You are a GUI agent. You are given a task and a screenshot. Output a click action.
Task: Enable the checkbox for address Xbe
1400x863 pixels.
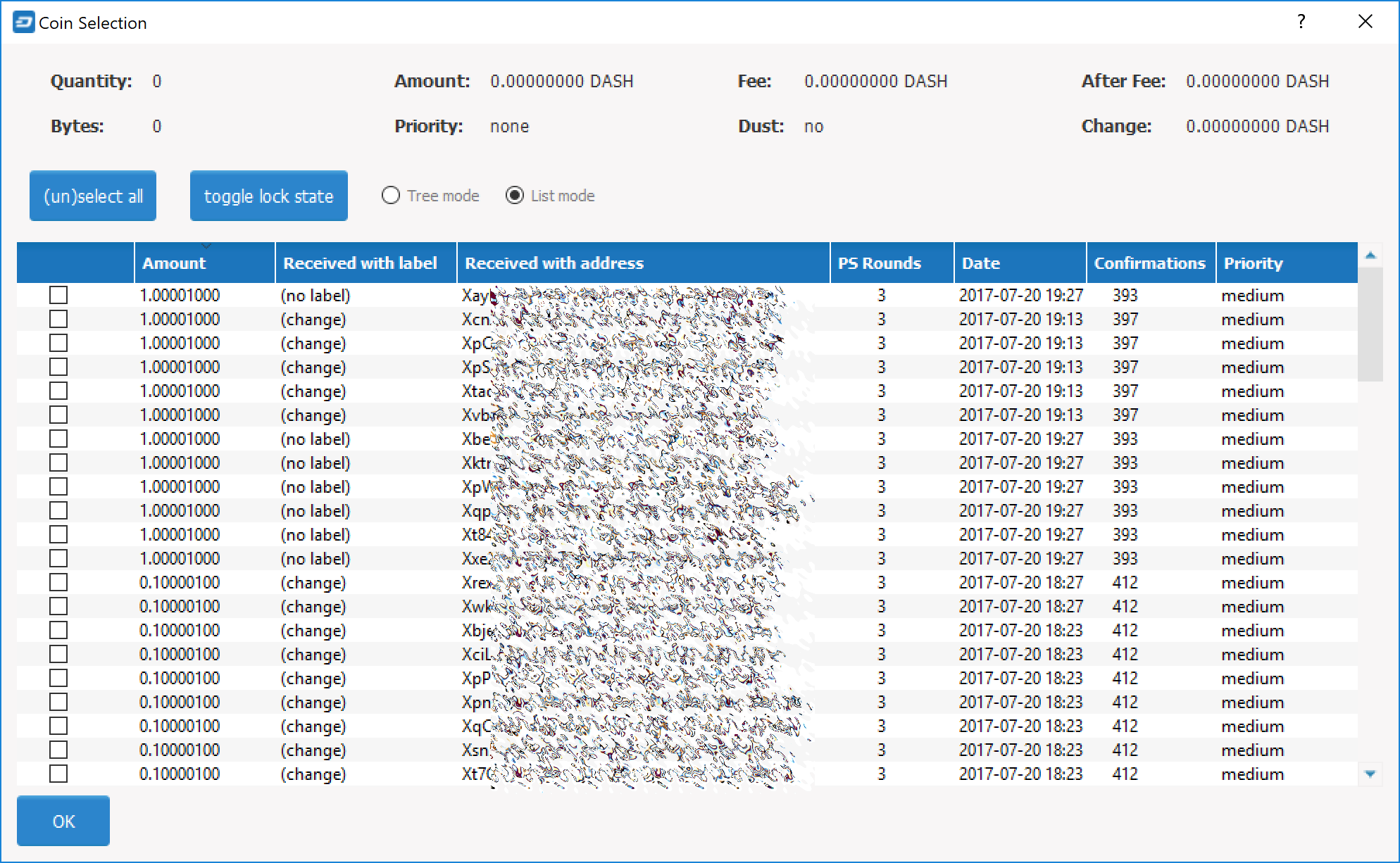click(x=58, y=439)
